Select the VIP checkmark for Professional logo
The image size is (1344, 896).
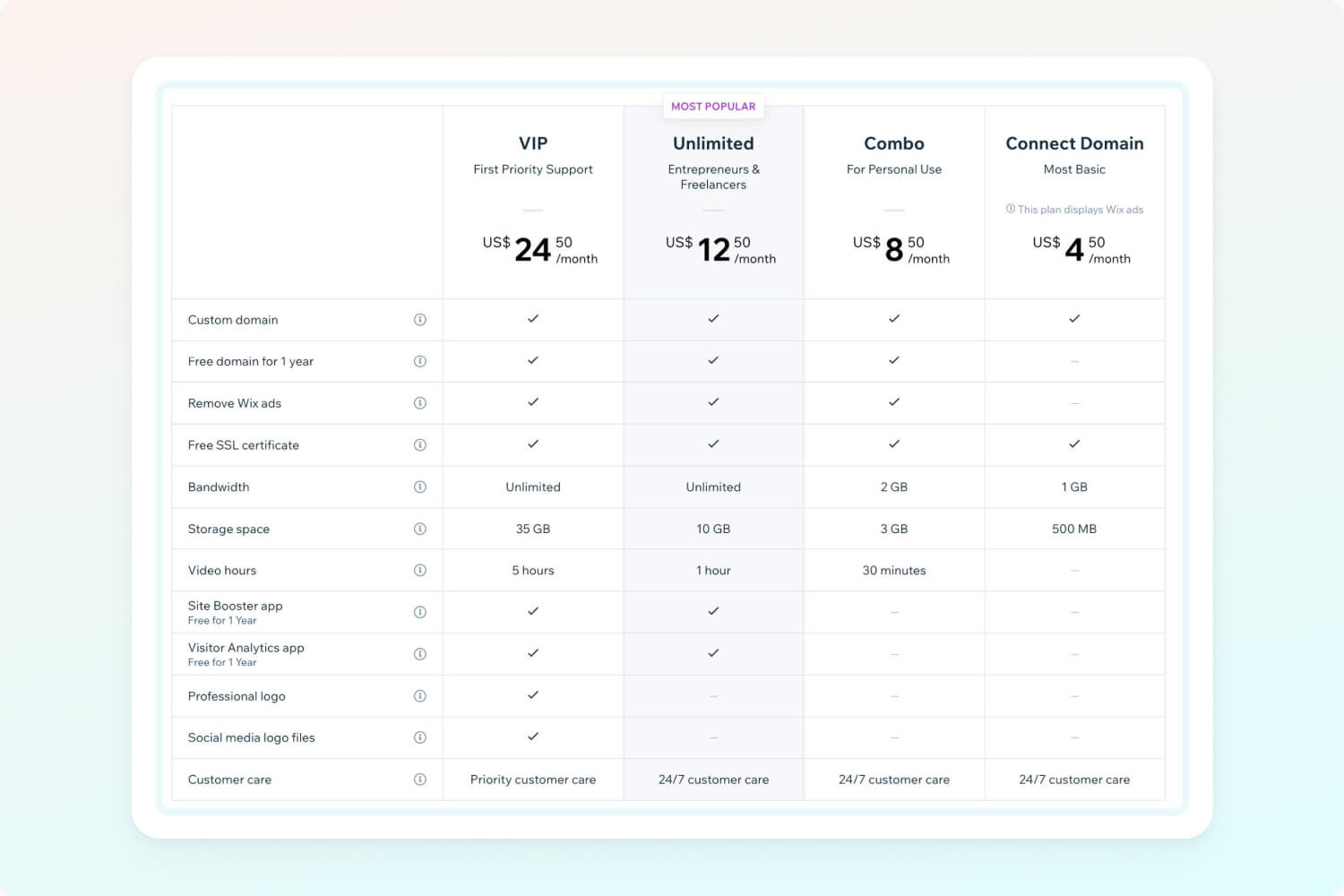pos(533,695)
